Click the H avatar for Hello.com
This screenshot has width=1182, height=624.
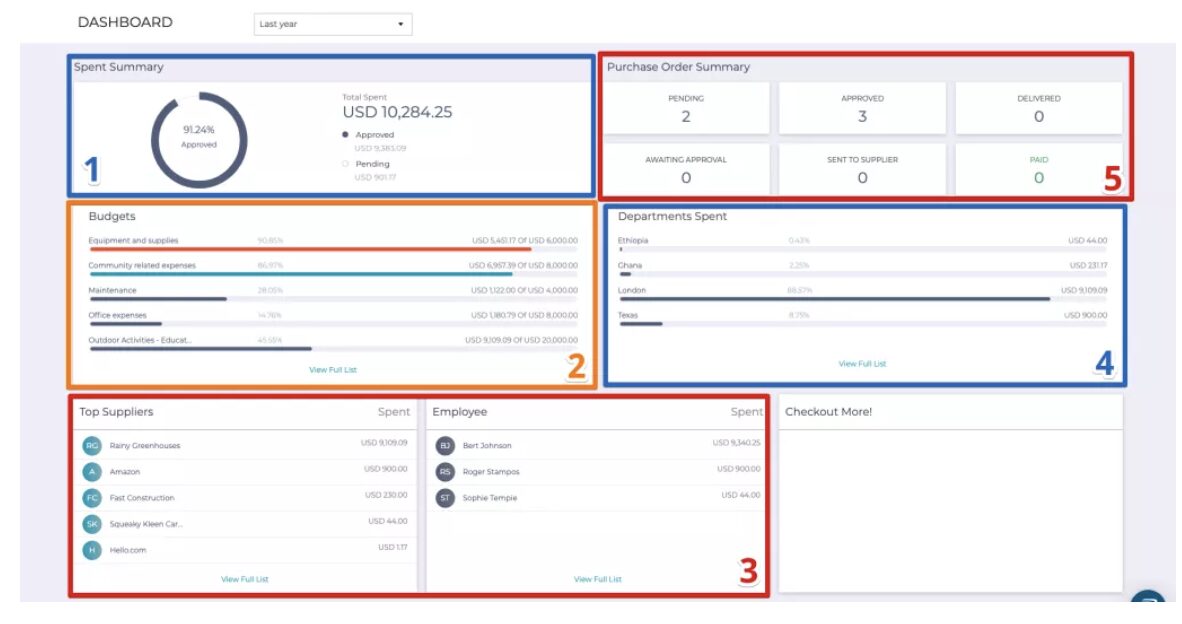pos(92,550)
